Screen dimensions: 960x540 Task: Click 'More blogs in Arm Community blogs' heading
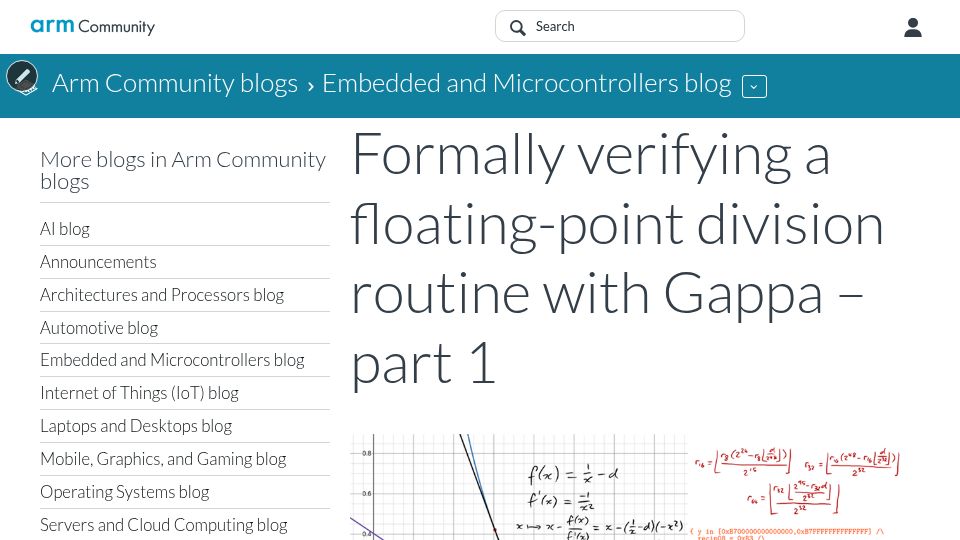[x=183, y=171]
